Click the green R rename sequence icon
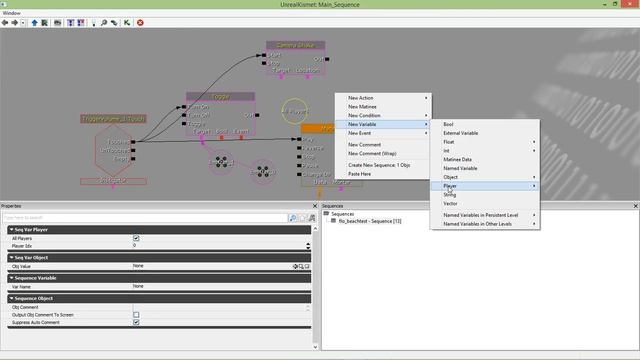Viewport: 640px width, 360px height. click(44, 23)
